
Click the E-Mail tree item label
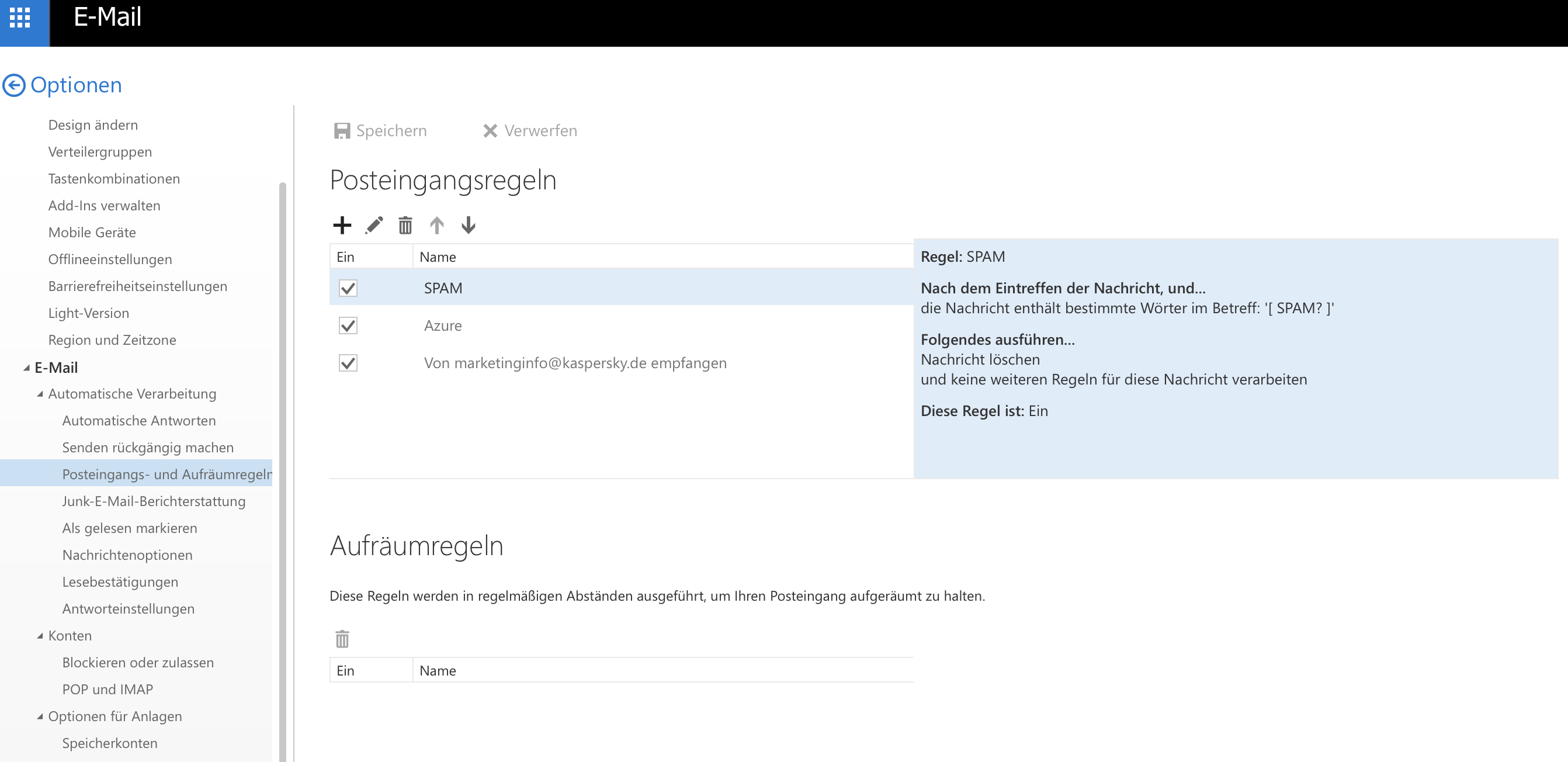(56, 368)
